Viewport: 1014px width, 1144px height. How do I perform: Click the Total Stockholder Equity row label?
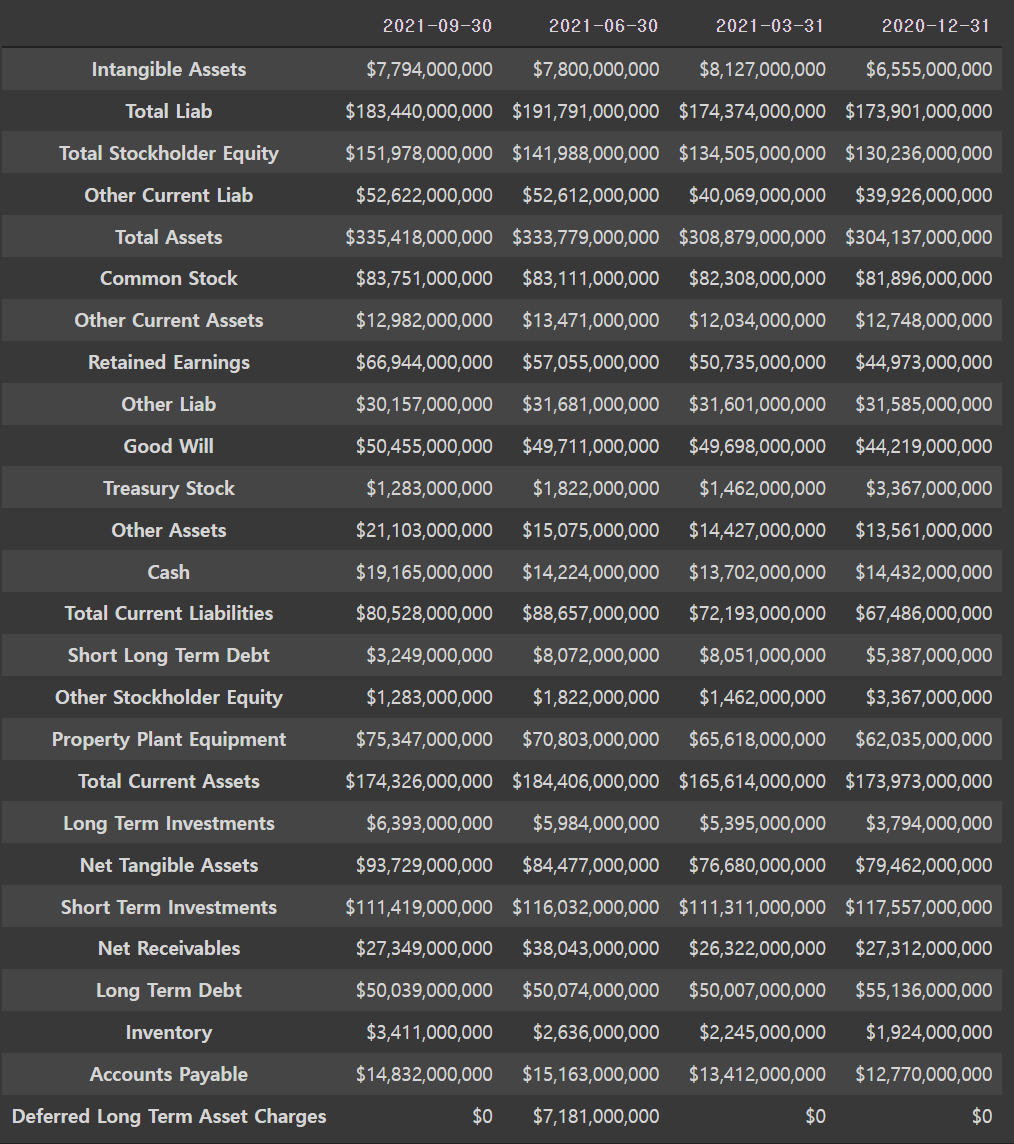(169, 153)
